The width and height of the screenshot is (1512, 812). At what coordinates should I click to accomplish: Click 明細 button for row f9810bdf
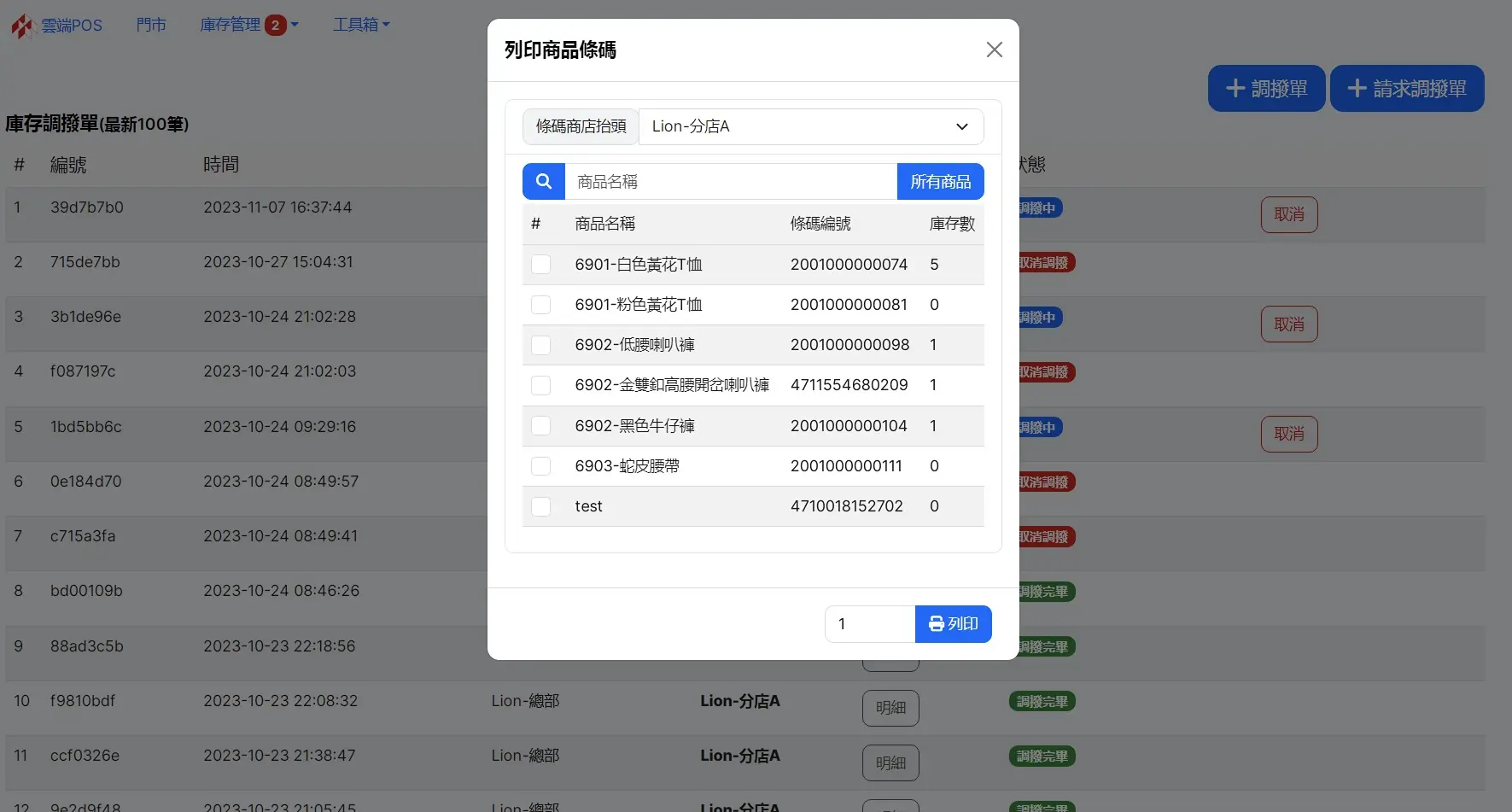click(890, 708)
